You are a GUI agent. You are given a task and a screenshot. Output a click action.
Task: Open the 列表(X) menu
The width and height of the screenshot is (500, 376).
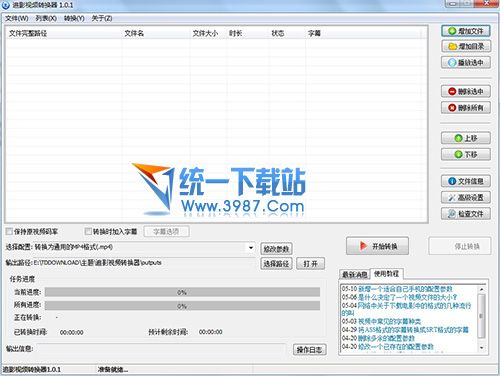click(46, 18)
